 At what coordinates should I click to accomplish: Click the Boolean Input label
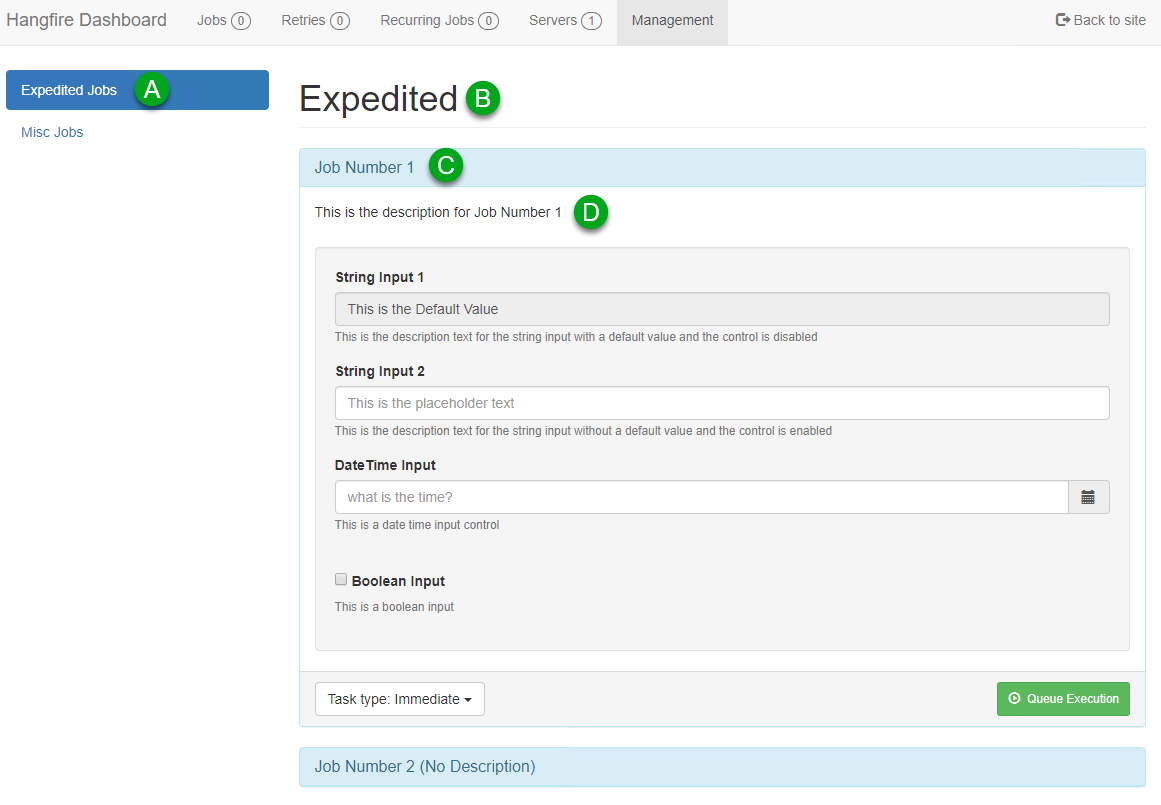[x=398, y=581]
